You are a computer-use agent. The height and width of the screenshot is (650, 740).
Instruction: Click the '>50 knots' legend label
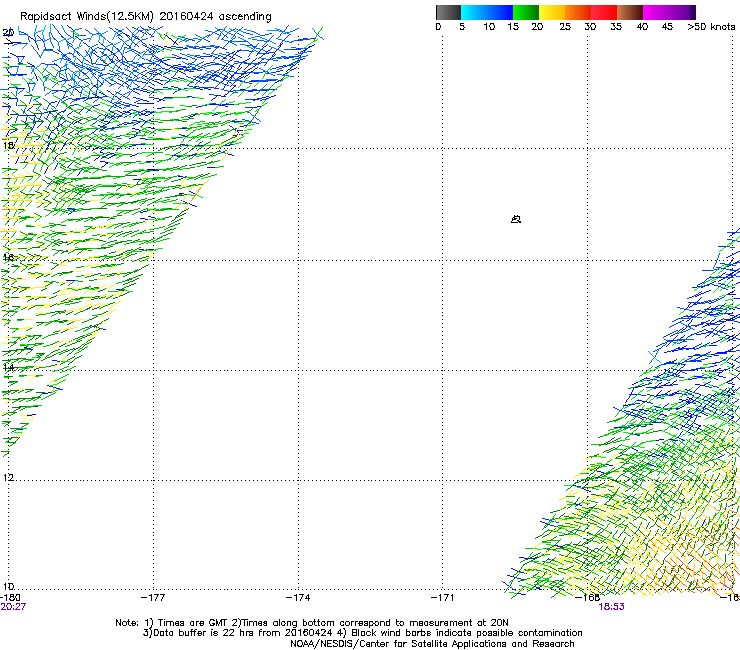click(711, 27)
